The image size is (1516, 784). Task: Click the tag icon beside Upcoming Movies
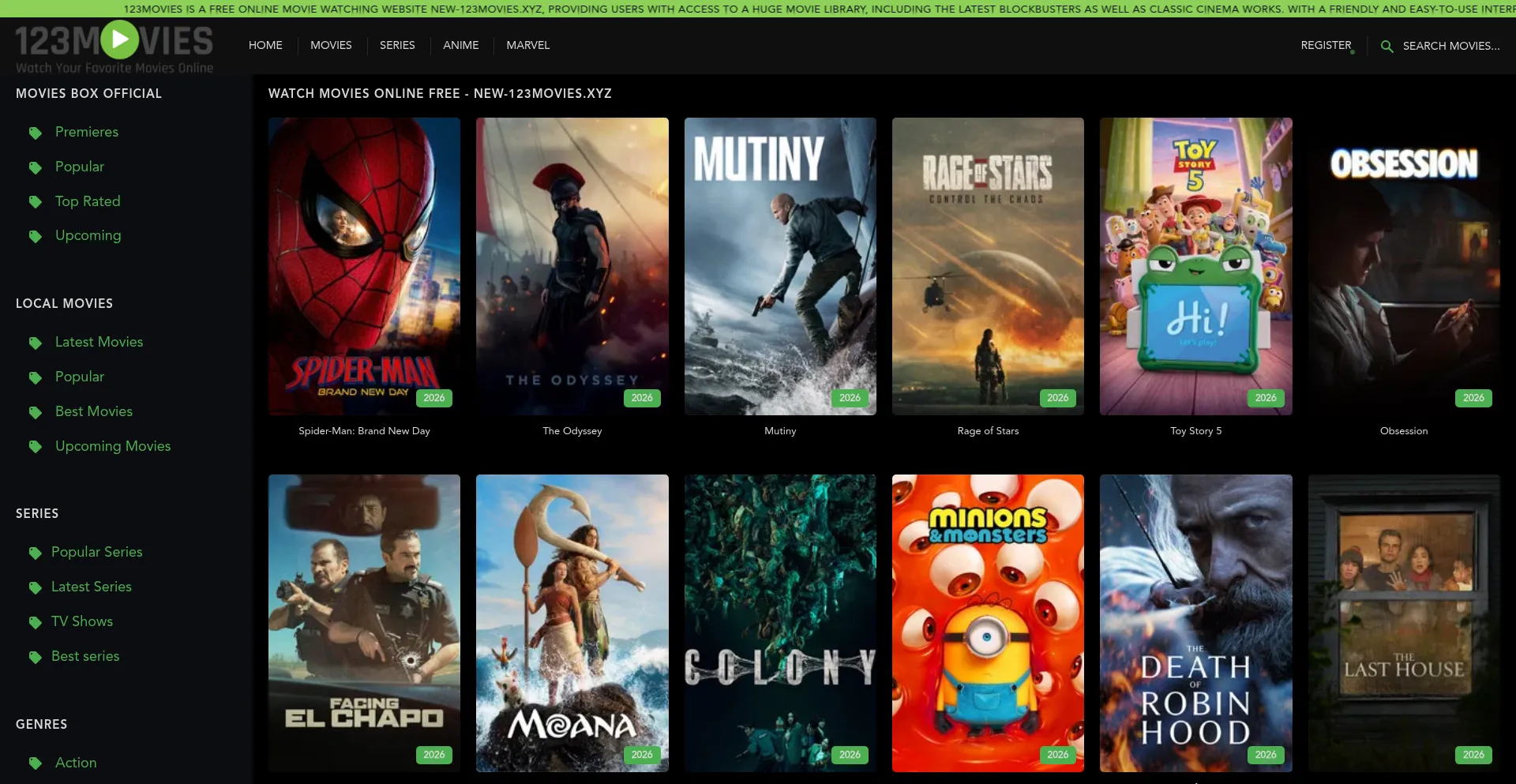point(35,447)
